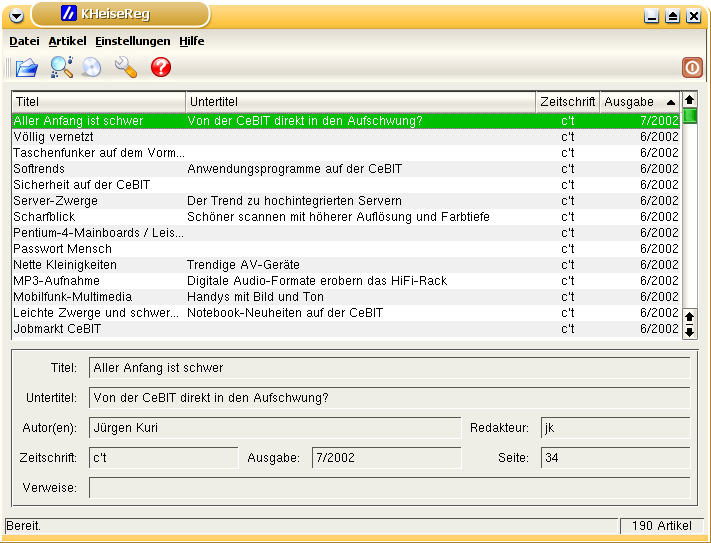This screenshot has height=543, width=711.
Task: Select the 'Passwort Mensch' row
Action: pos(346,249)
